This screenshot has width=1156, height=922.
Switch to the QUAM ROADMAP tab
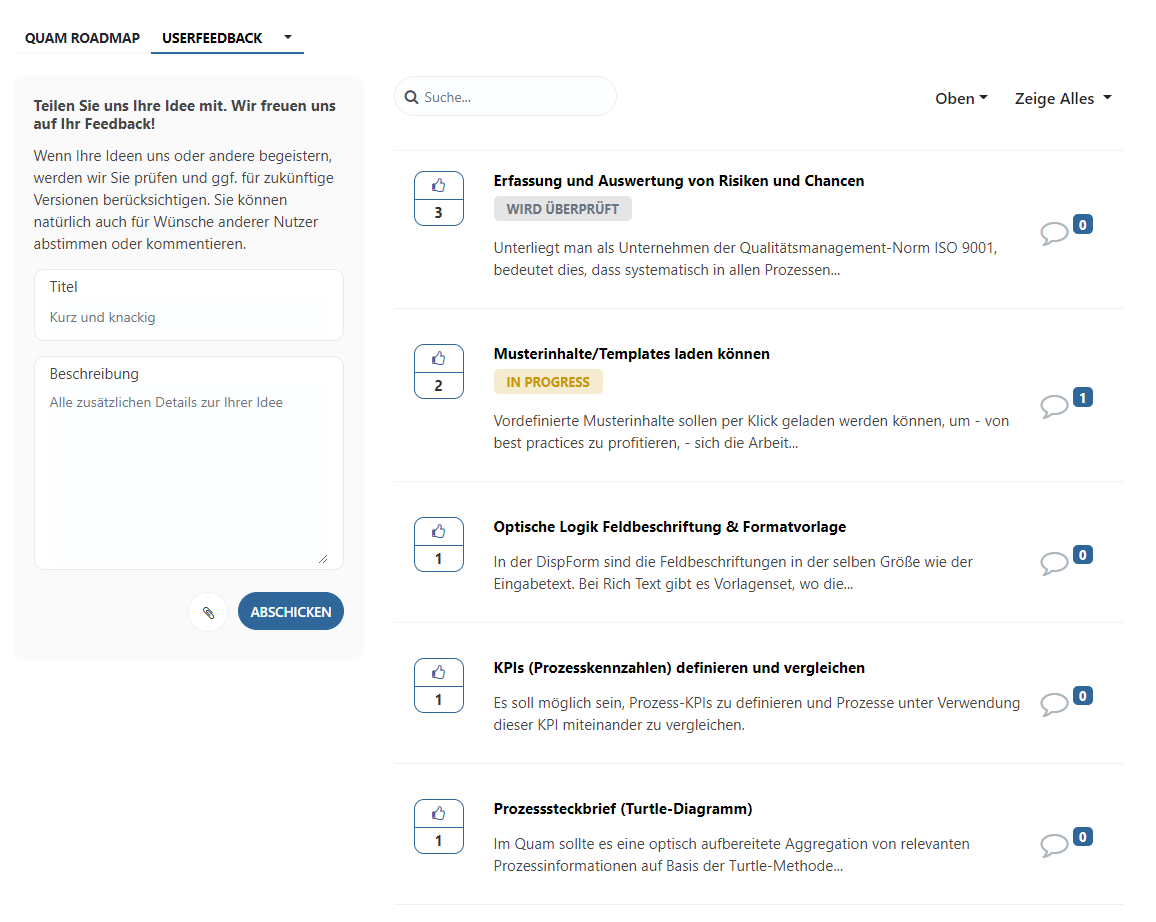[x=82, y=38]
